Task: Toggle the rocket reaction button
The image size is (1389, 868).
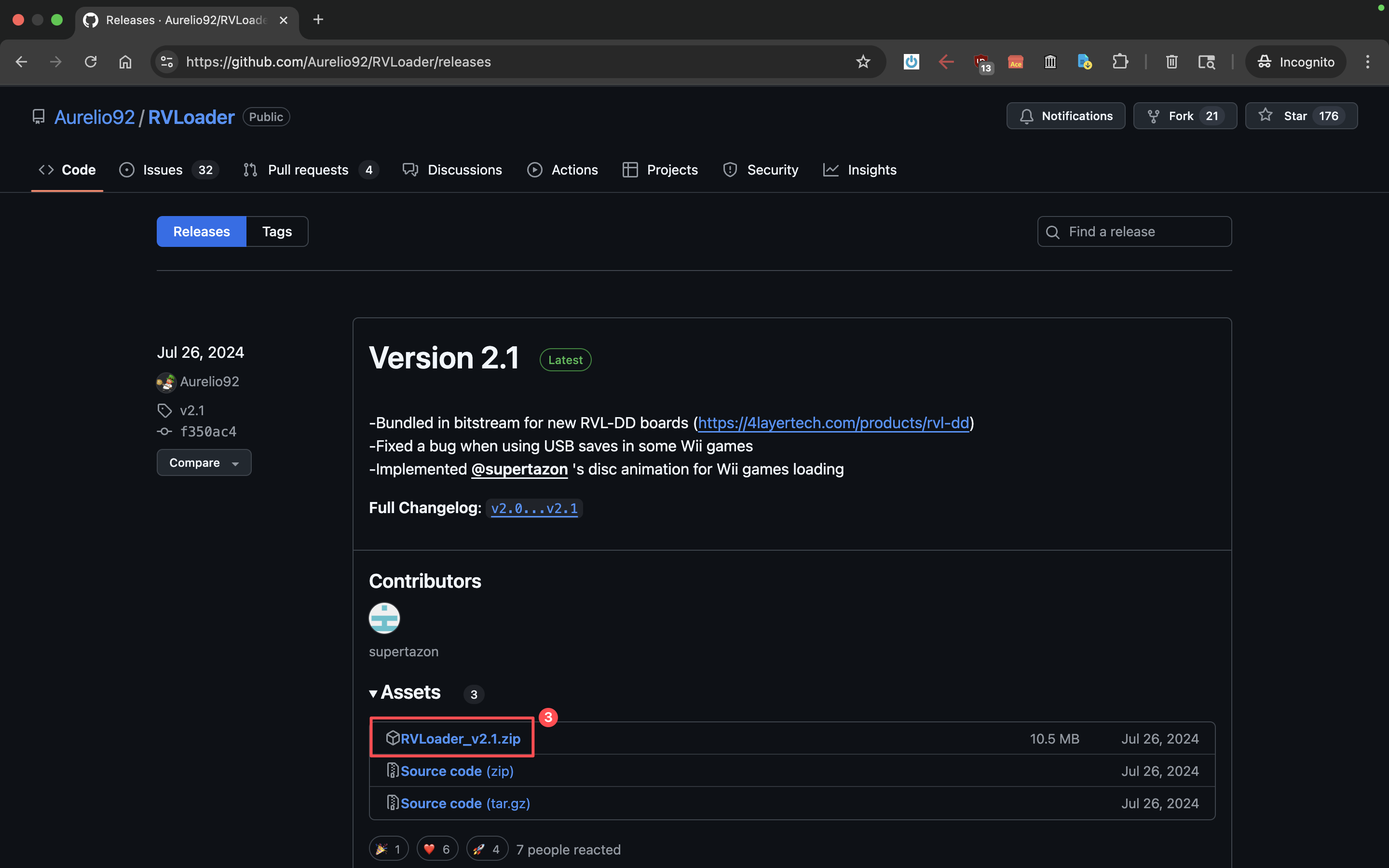Action: point(487,849)
